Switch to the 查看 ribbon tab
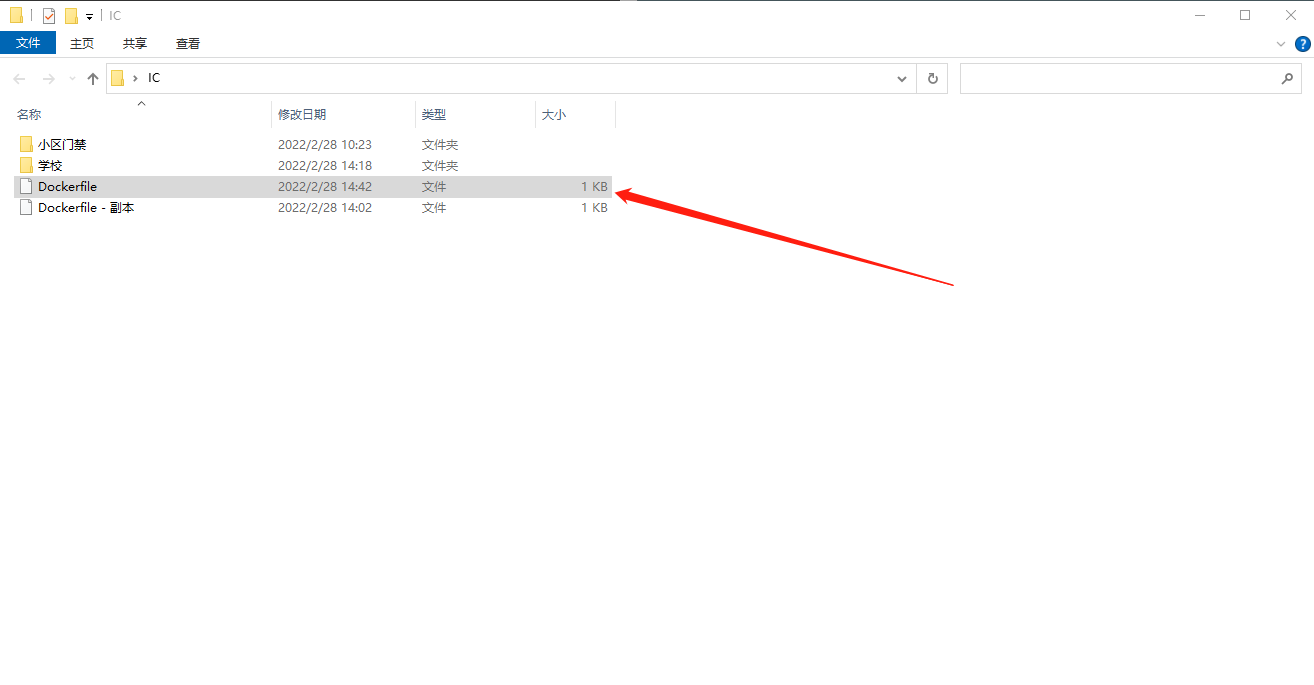This screenshot has height=685, width=1314. [x=188, y=43]
